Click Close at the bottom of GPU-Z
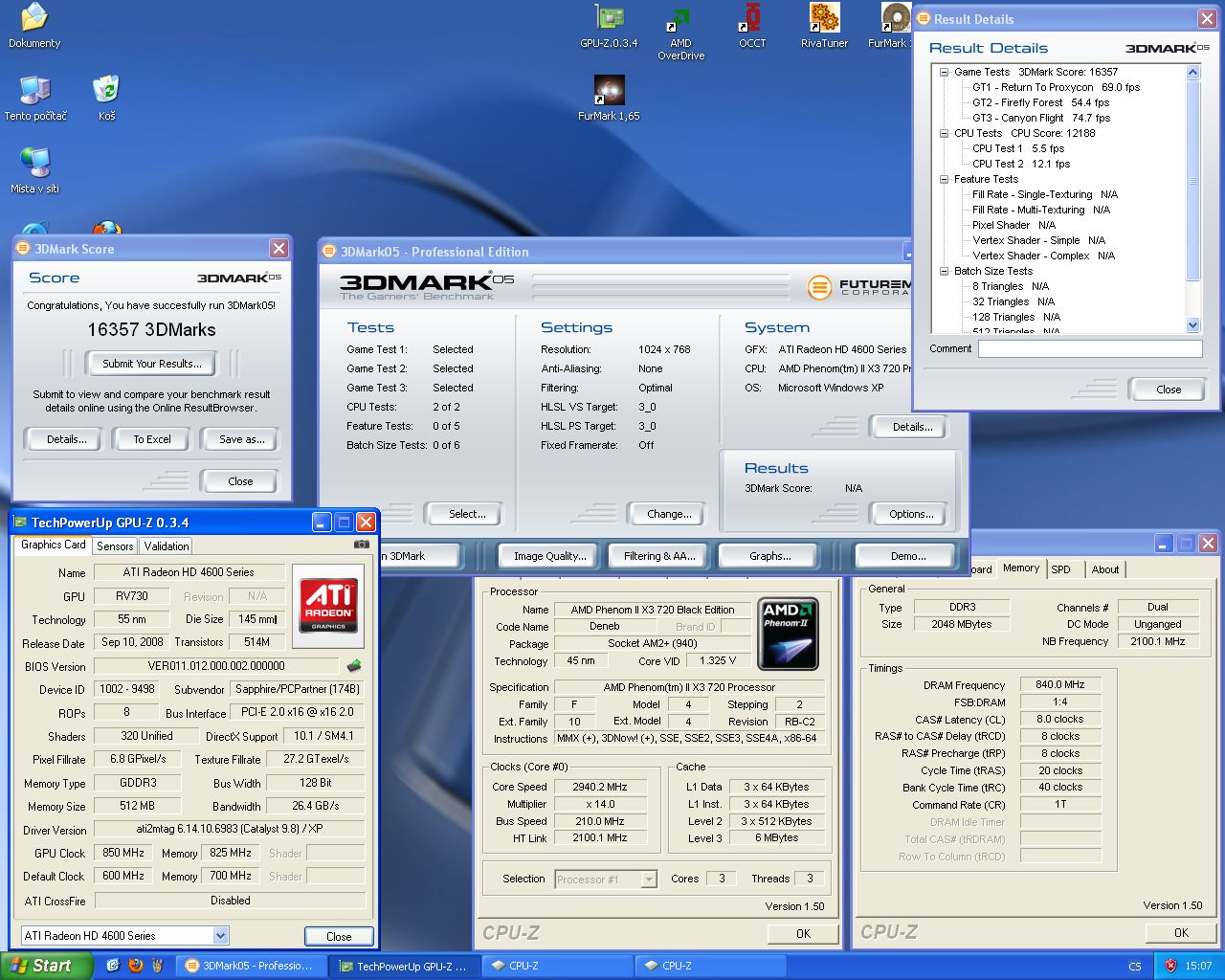The width and height of the screenshot is (1225, 980). point(339,936)
